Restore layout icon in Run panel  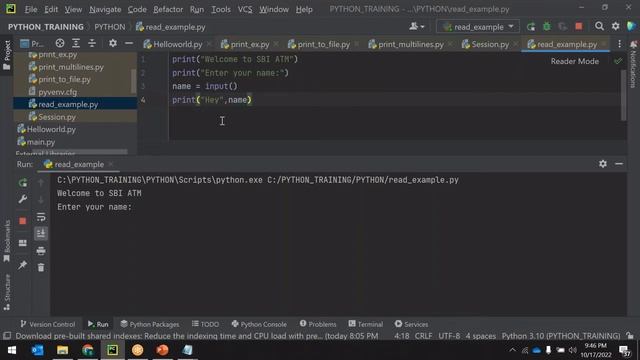pos(23,243)
